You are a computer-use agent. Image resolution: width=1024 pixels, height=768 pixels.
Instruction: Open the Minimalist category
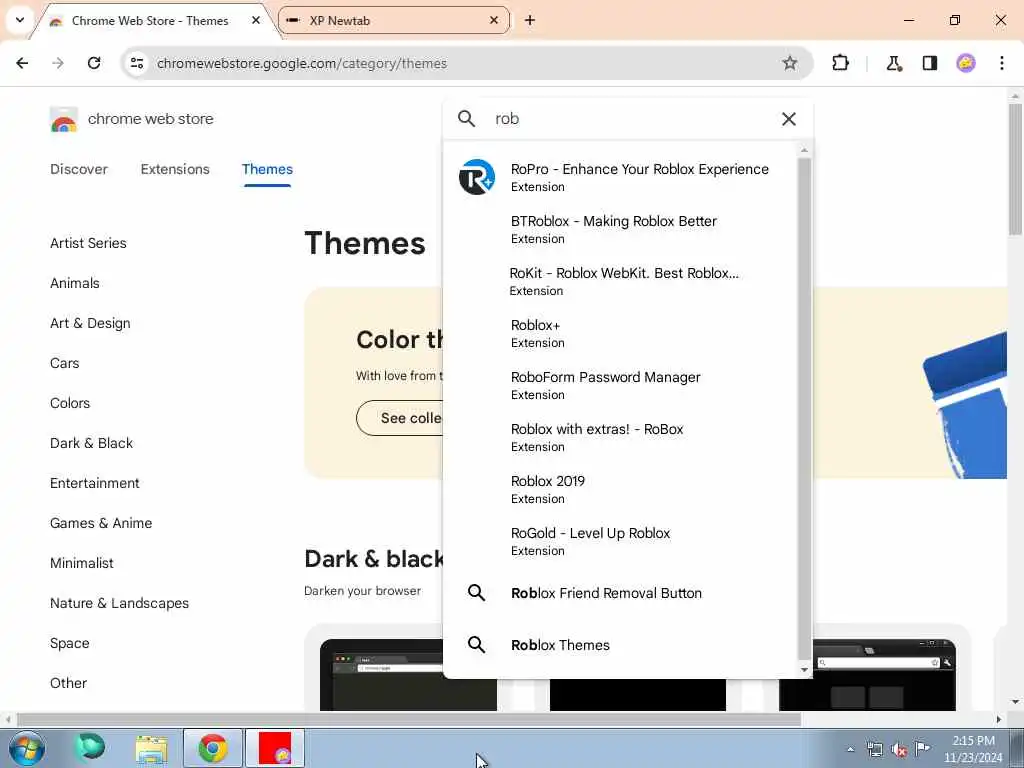[82, 563]
